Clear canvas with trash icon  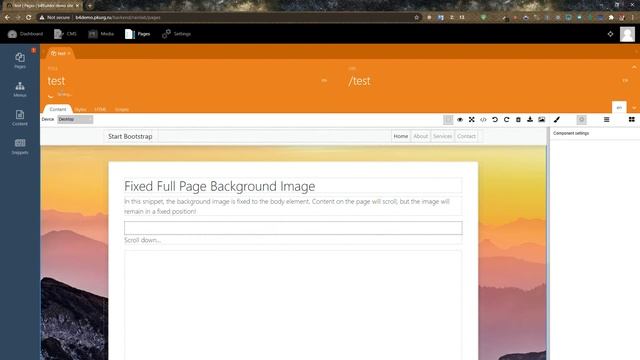[518, 120]
